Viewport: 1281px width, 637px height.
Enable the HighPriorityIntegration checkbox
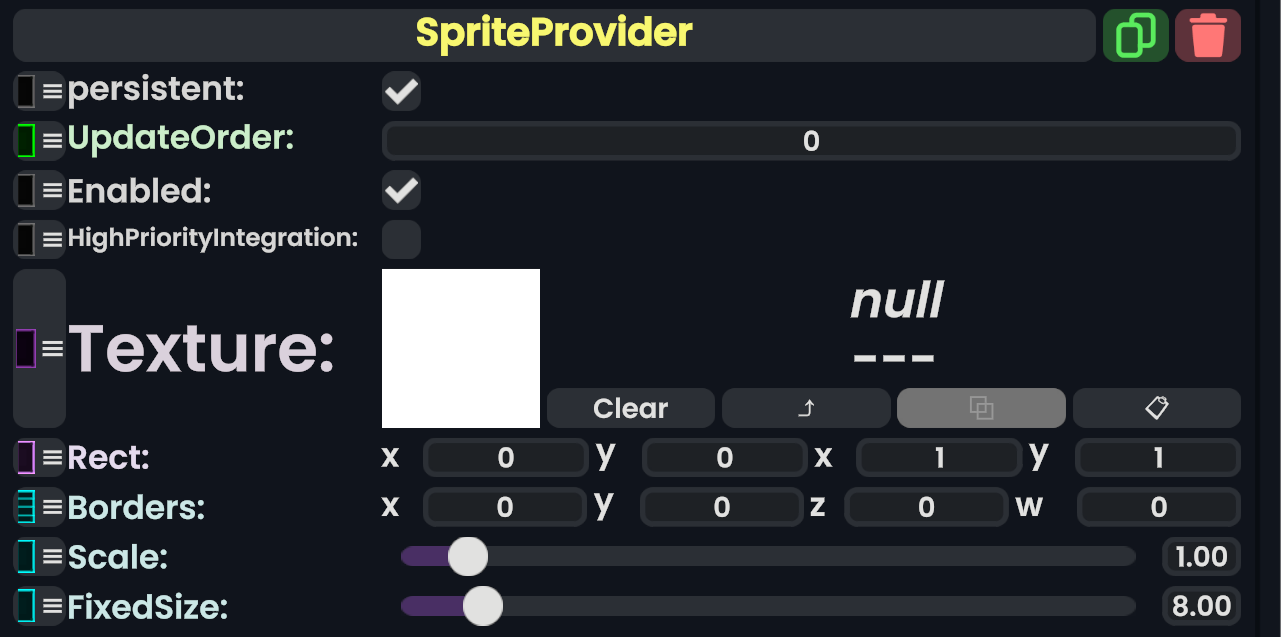pos(401,239)
